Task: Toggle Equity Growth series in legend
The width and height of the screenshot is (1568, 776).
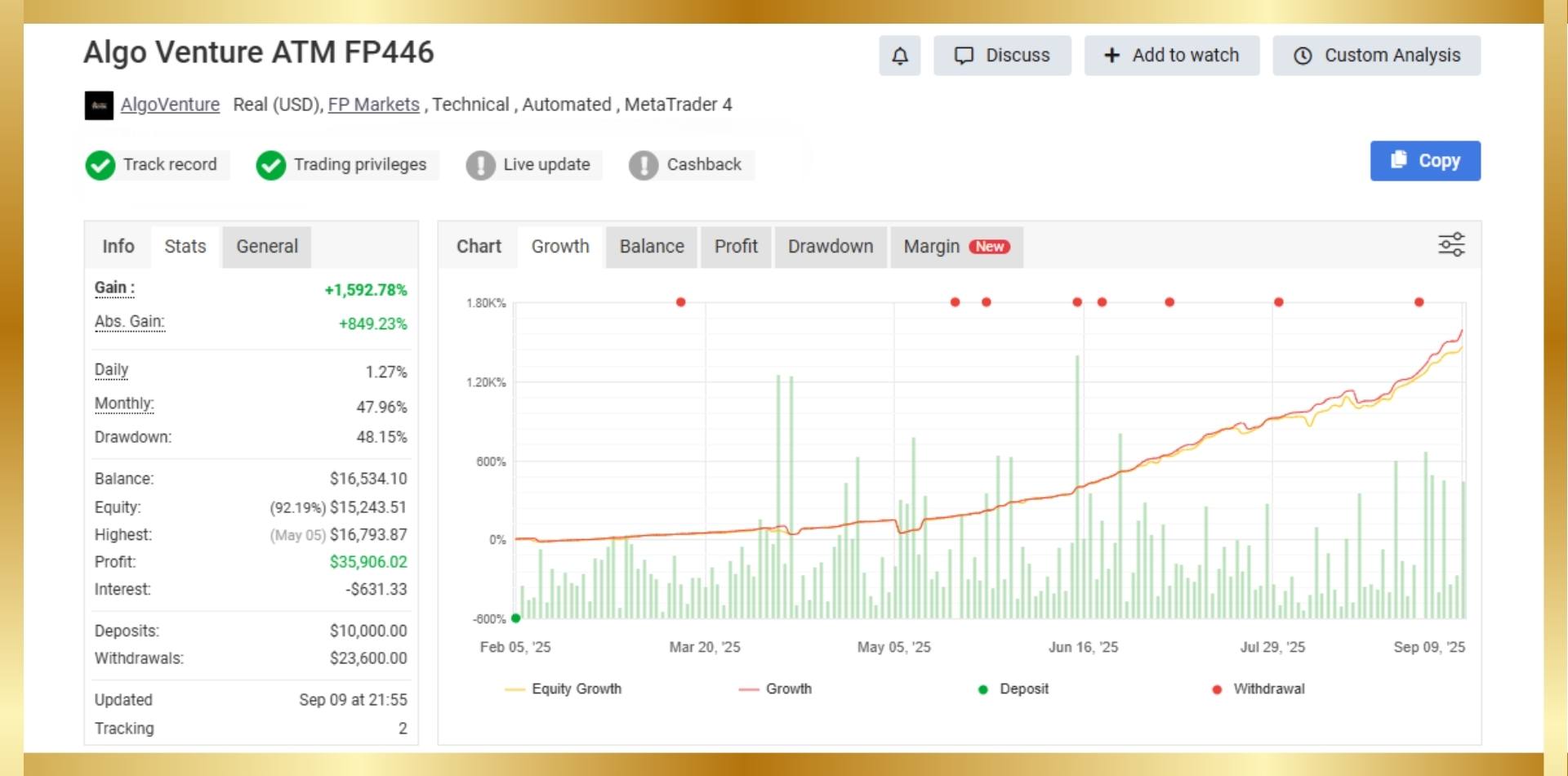Action: (x=563, y=689)
